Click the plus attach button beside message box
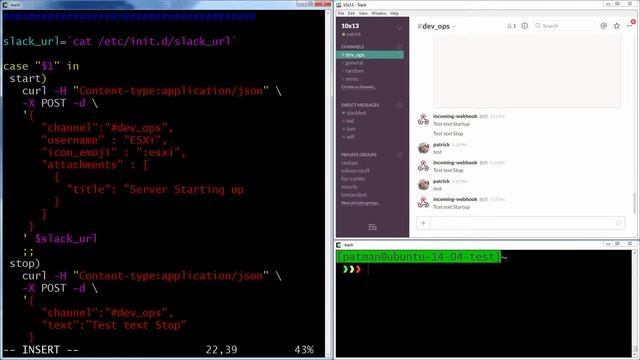 [x=423, y=223]
